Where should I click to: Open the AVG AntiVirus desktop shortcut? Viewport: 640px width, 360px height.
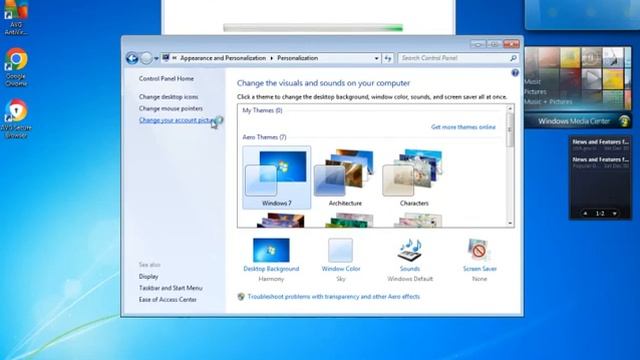[x=16, y=18]
